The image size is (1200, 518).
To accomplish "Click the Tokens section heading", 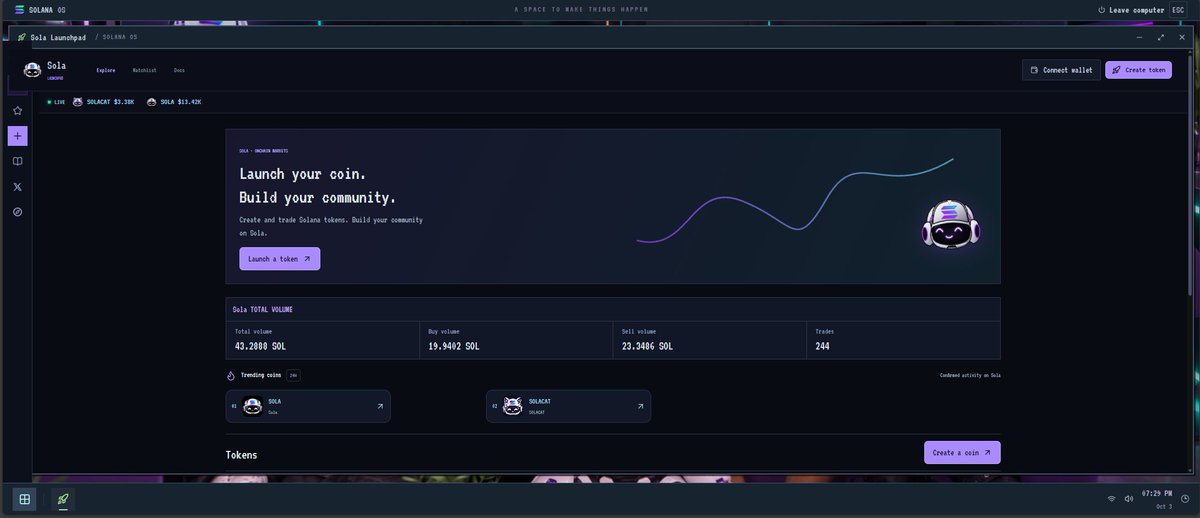I will pyautogui.click(x=241, y=455).
